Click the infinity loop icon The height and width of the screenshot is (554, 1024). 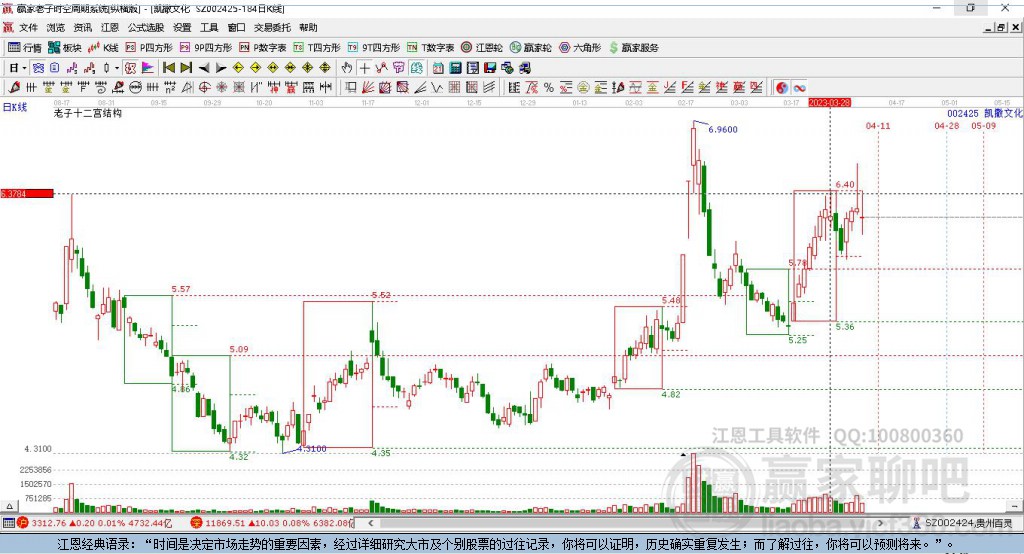pos(799,88)
